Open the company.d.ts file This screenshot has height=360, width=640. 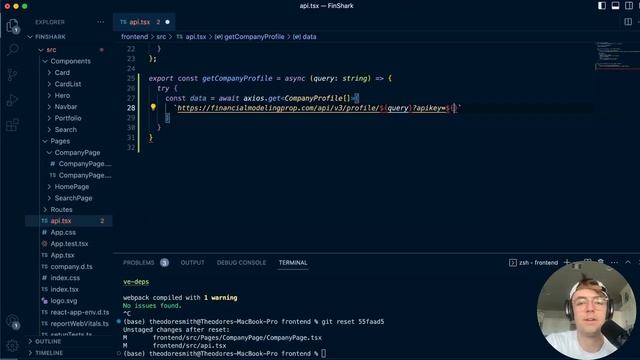pos(71,267)
